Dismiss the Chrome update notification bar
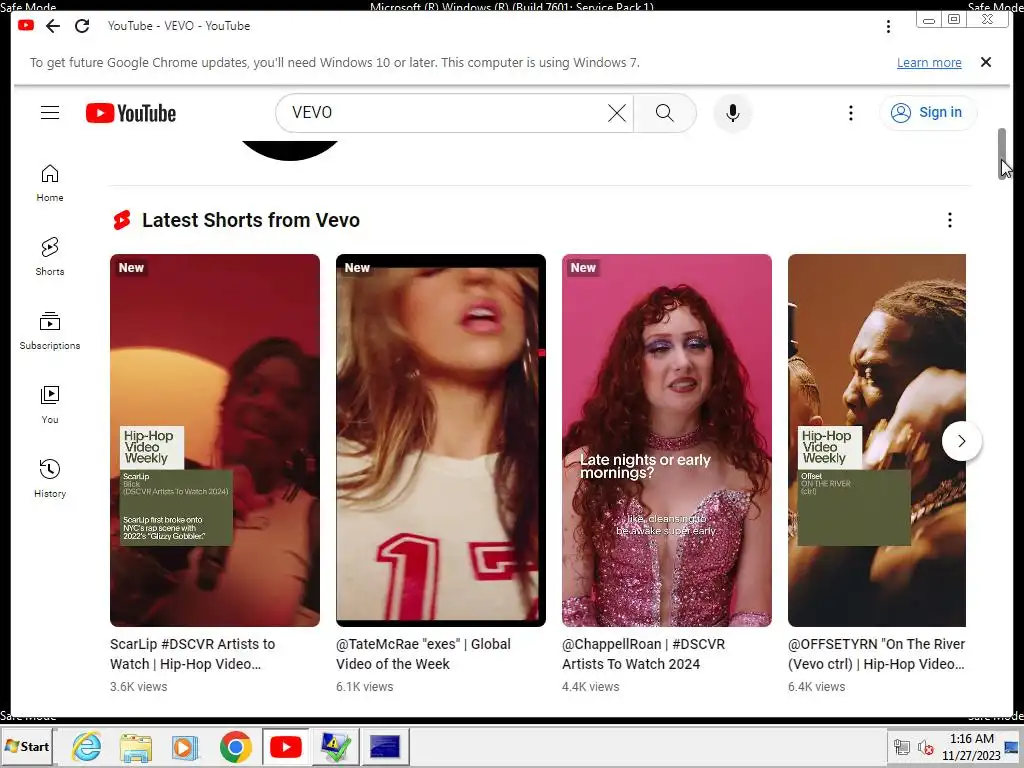This screenshot has width=1024, height=768. click(x=985, y=62)
